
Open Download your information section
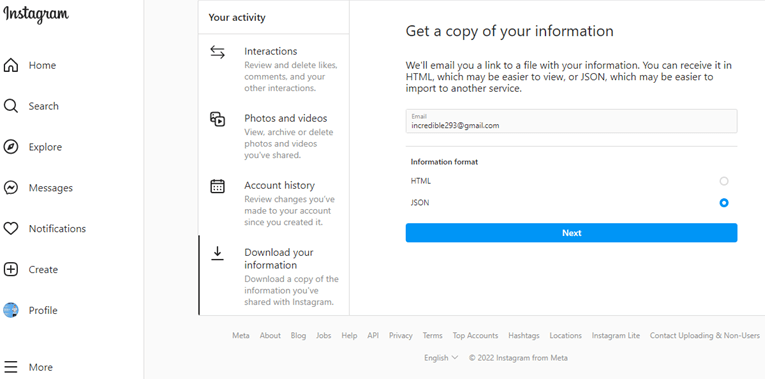[x=274, y=275]
